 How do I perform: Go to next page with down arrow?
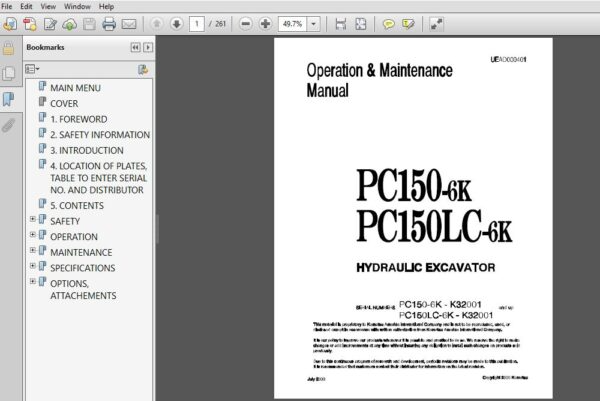[x=176, y=24]
